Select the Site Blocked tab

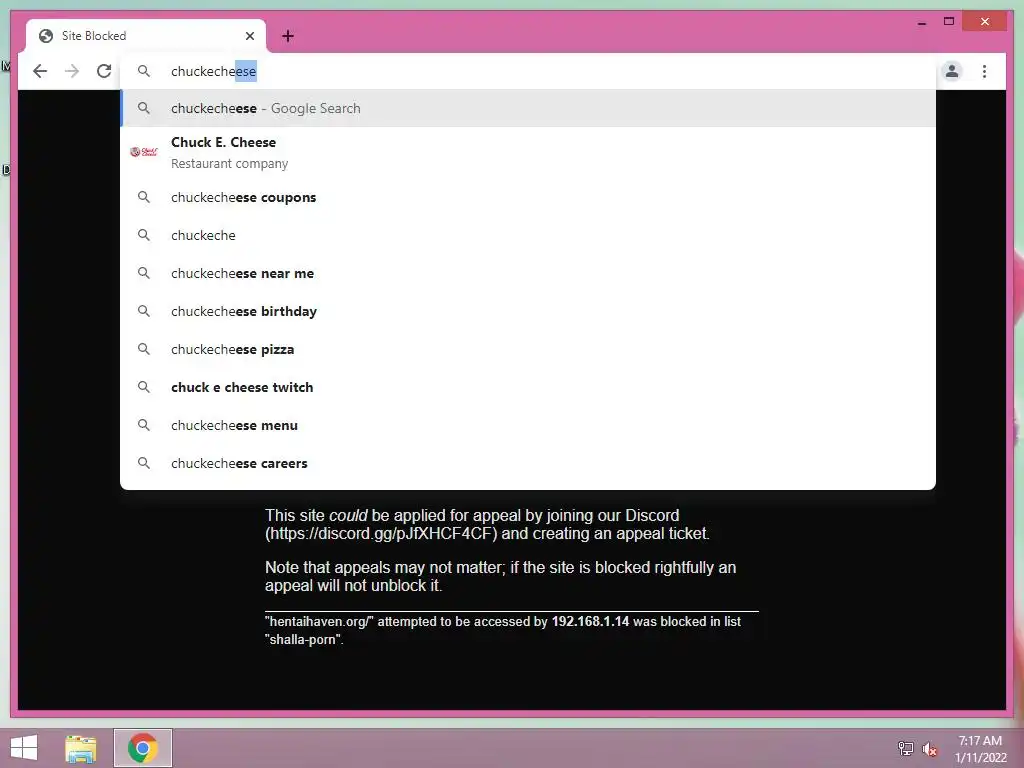146,36
